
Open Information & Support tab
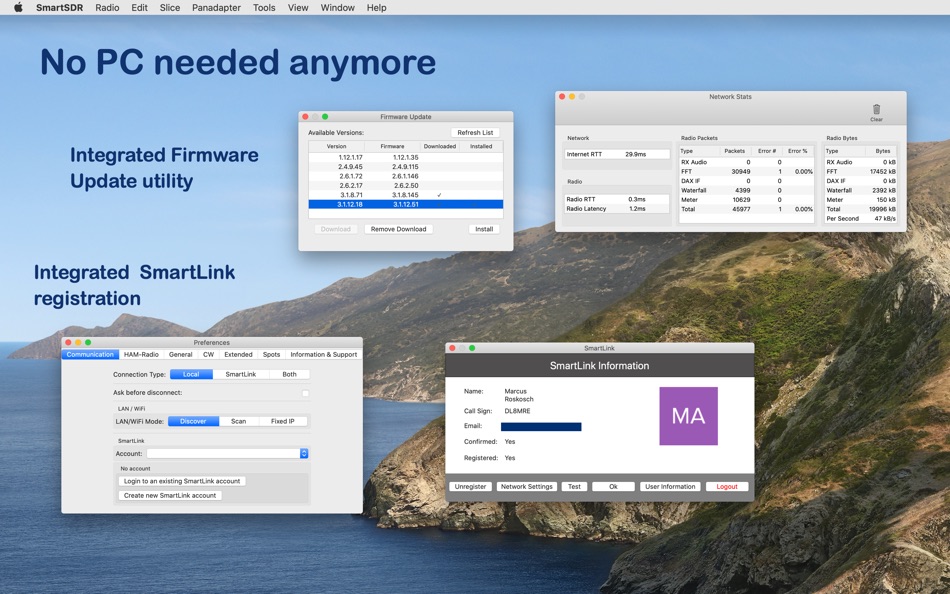click(324, 355)
